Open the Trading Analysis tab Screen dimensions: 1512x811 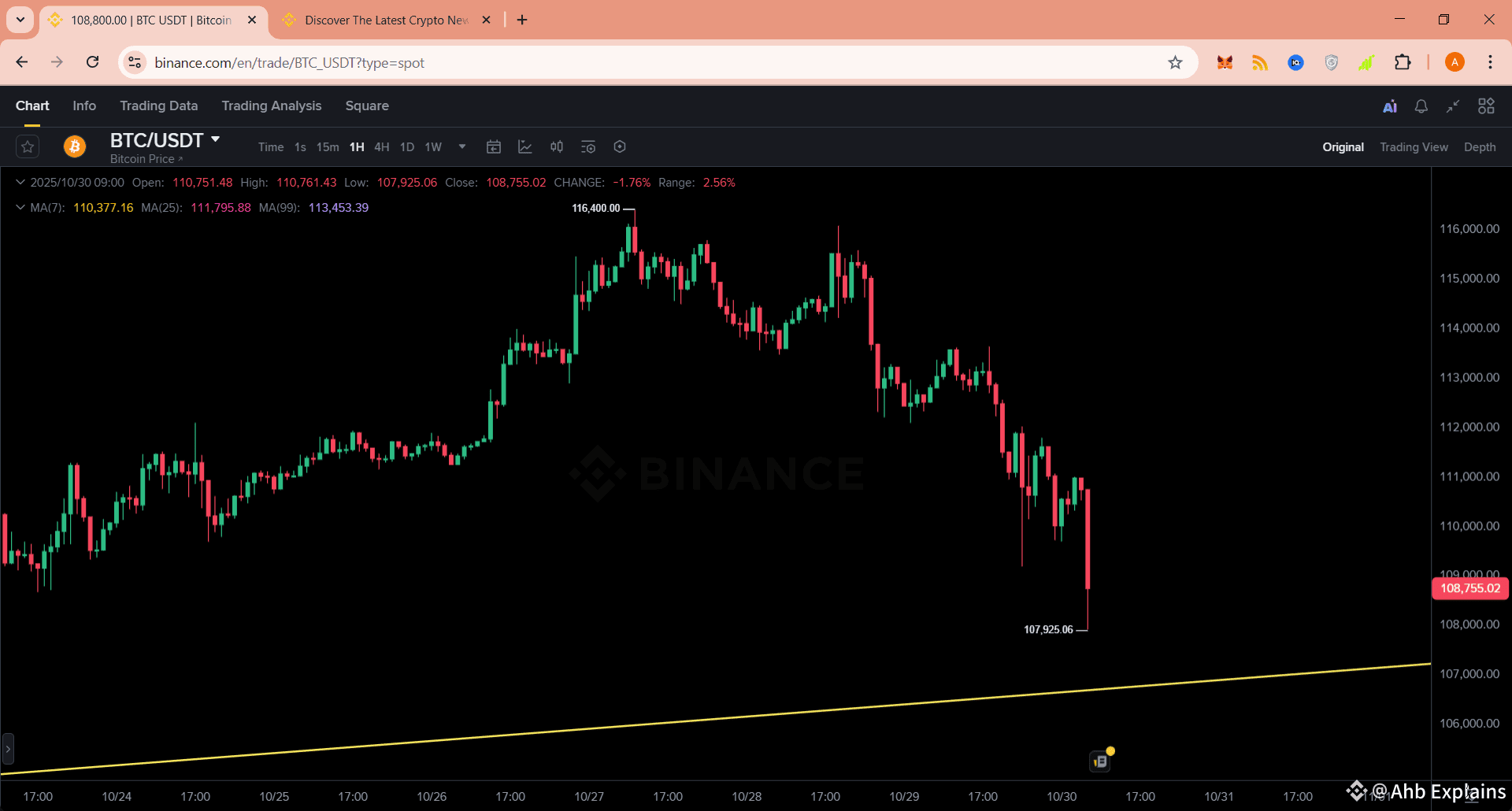[272, 106]
